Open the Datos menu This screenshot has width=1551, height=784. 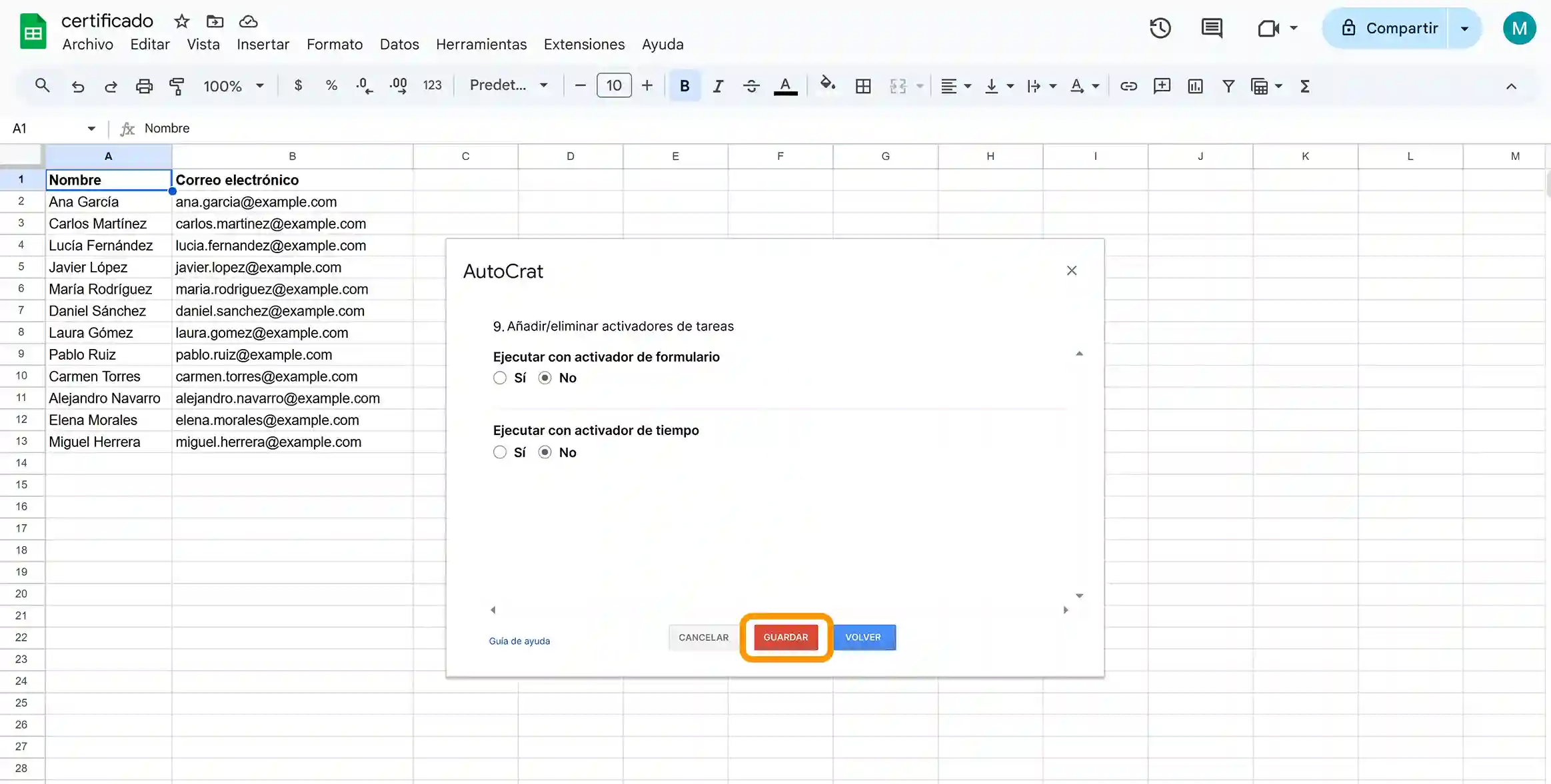point(399,45)
